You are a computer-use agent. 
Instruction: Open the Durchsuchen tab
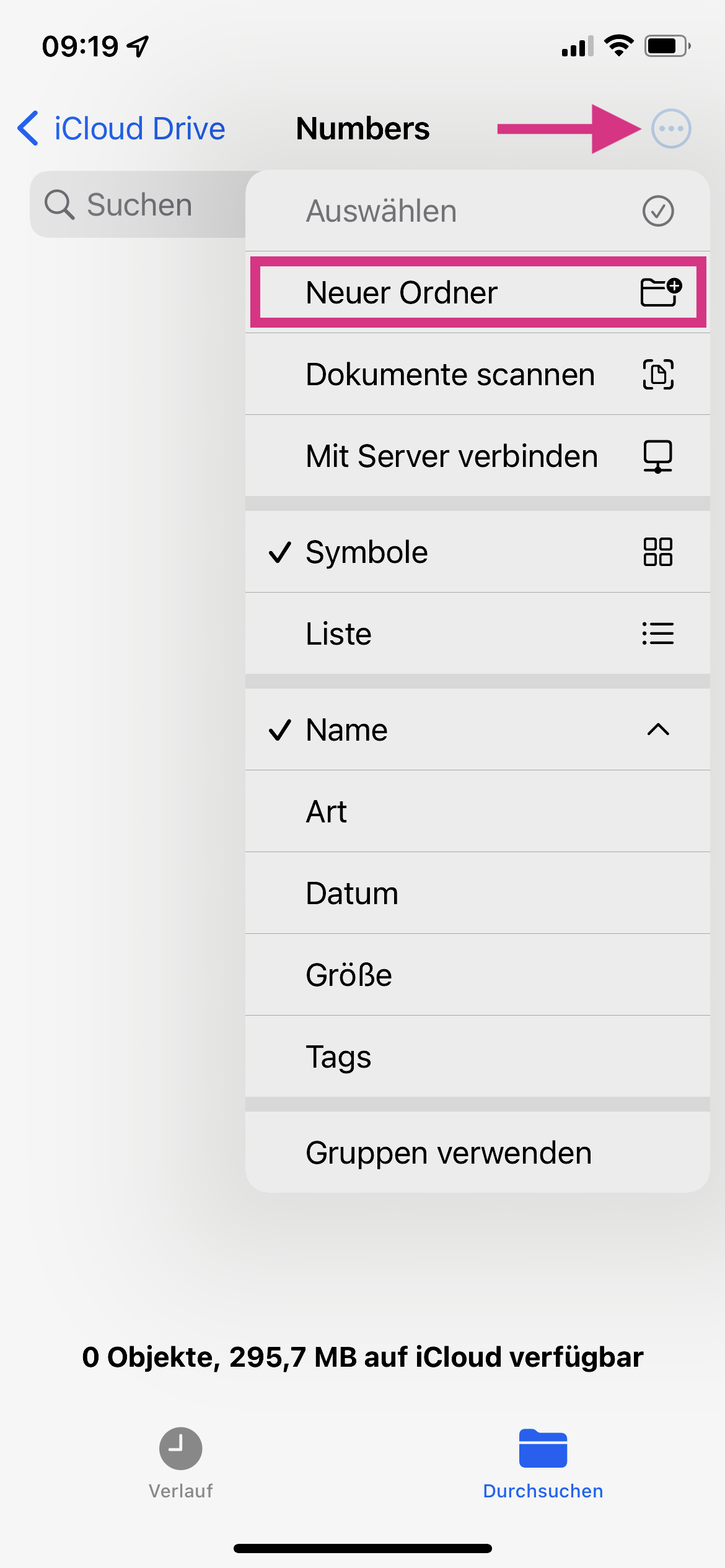pos(543,1463)
